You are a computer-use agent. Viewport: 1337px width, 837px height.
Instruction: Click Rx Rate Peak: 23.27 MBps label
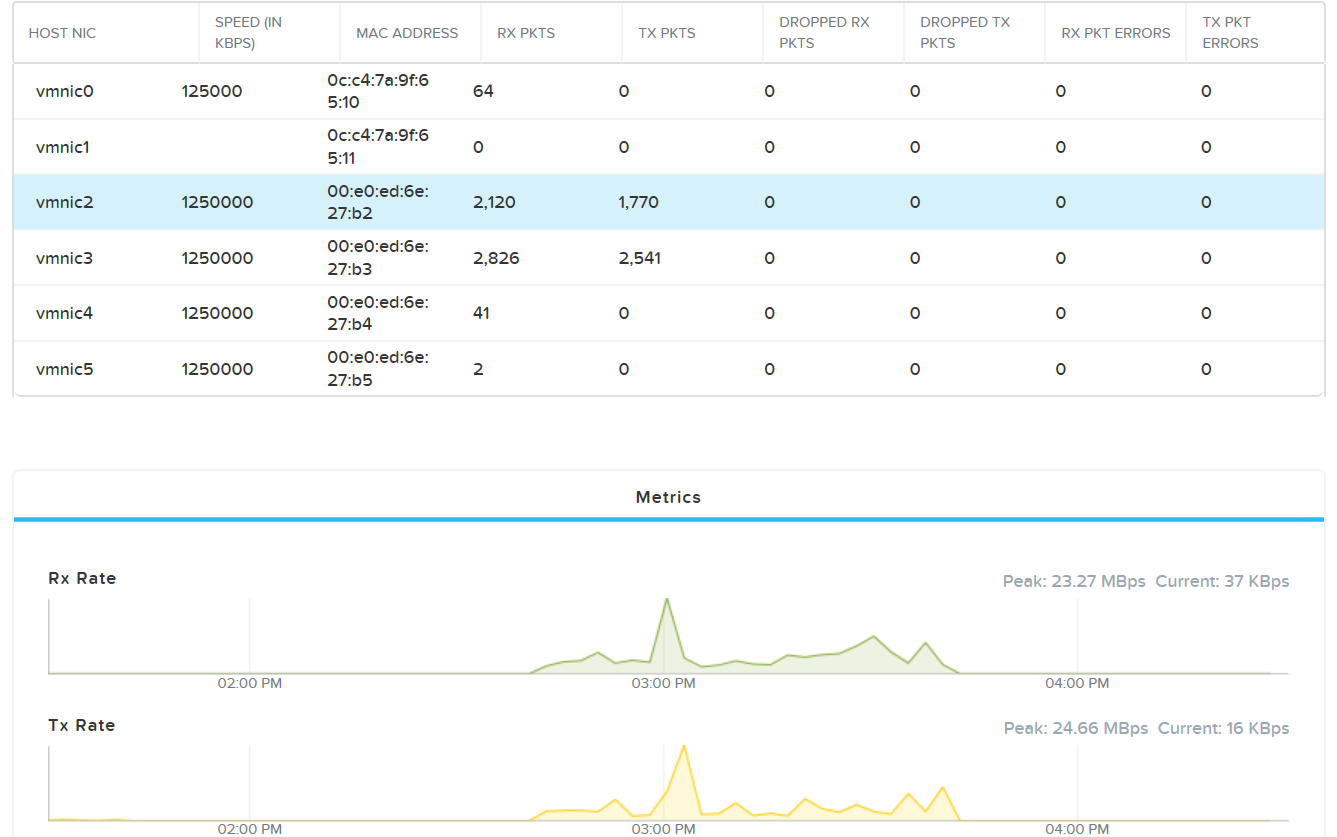tap(1074, 581)
